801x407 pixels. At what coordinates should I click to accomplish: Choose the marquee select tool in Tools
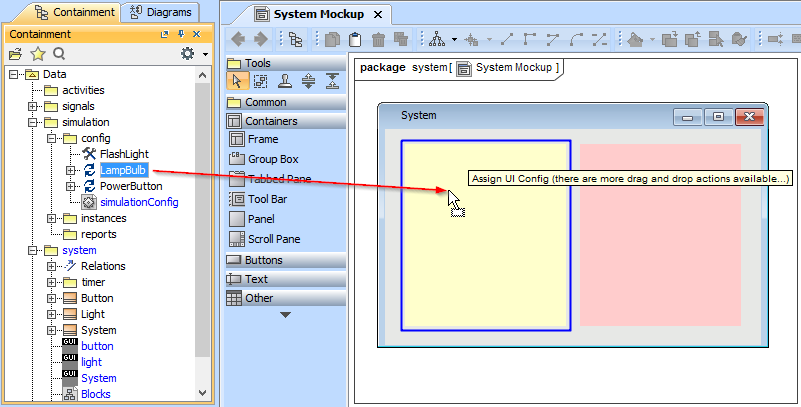click(x=261, y=81)
